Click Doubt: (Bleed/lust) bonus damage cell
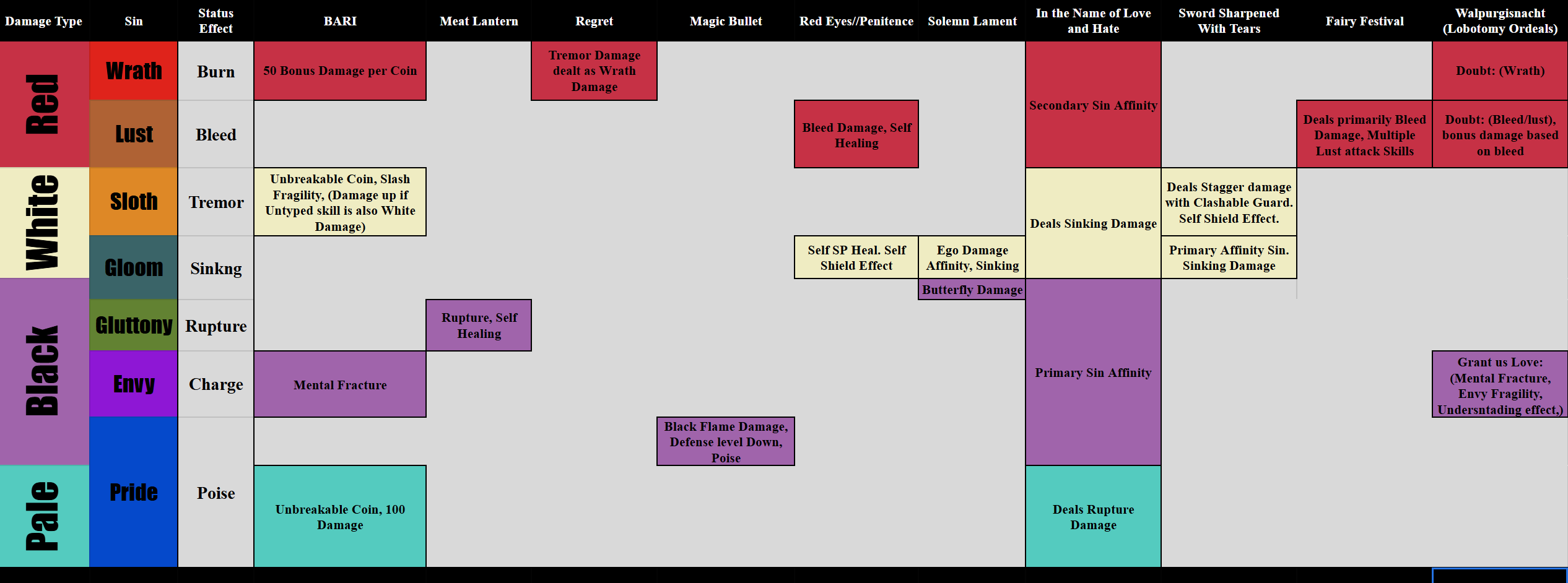 1500,134
